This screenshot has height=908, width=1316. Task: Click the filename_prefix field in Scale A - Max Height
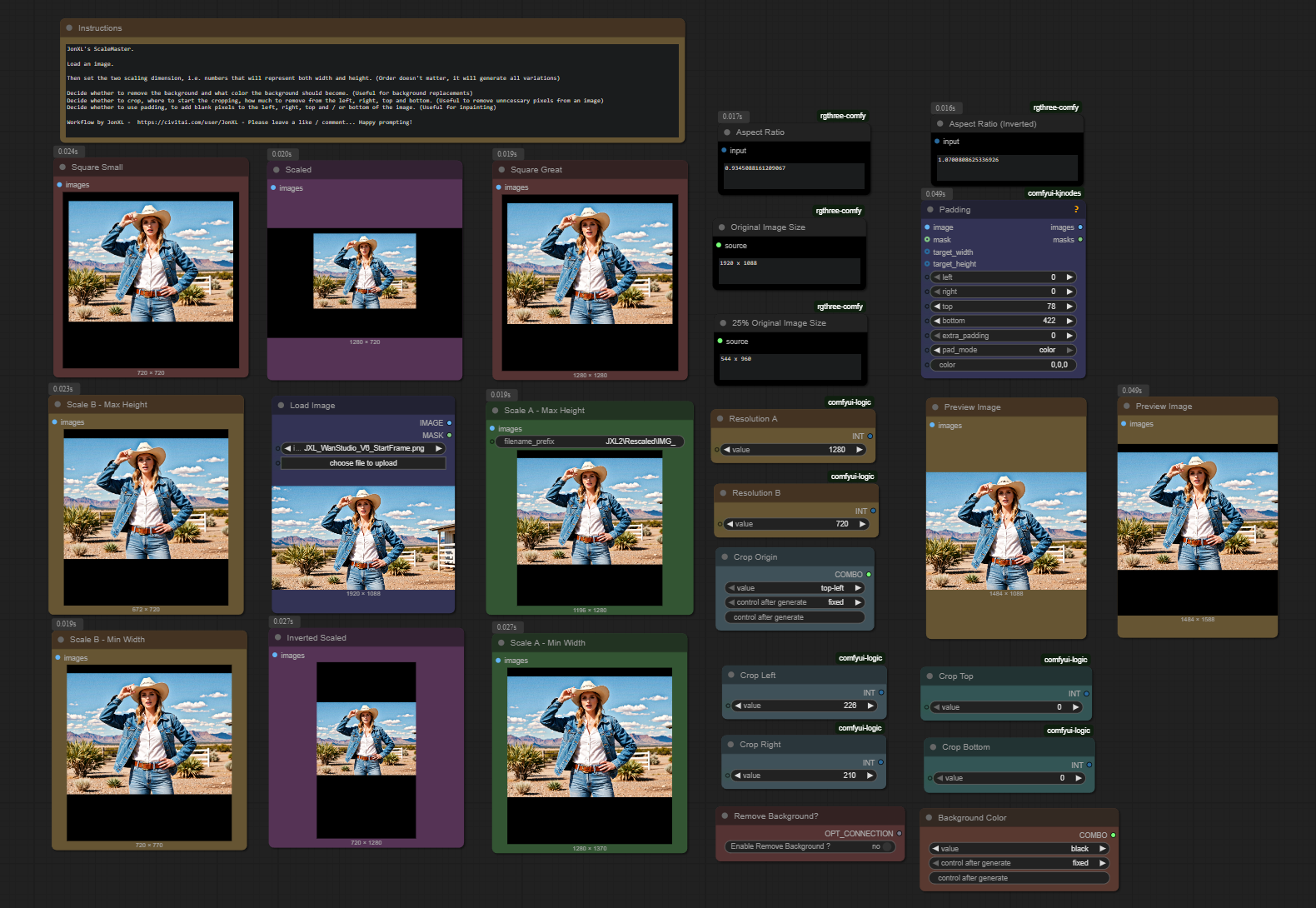[590, 442]
